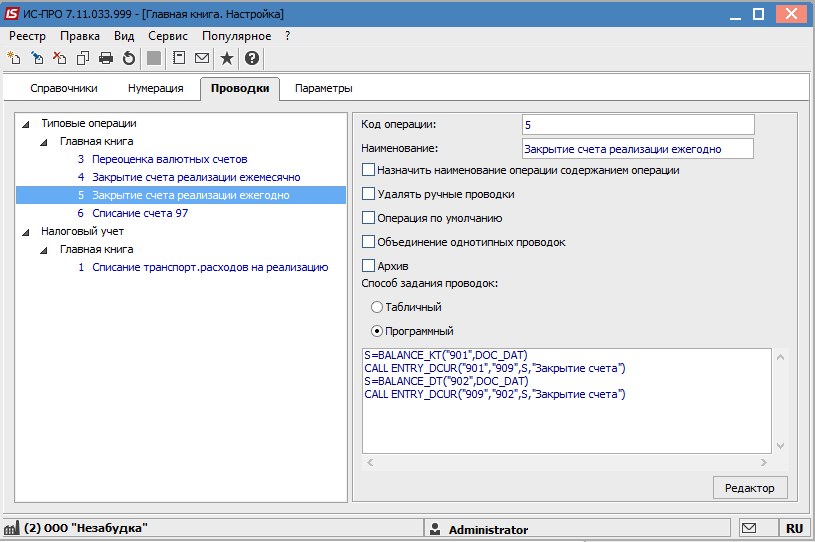Click the enterprise factory icon in status bar
This screenshot has width=815, height=542.
[x=11, y=528]
